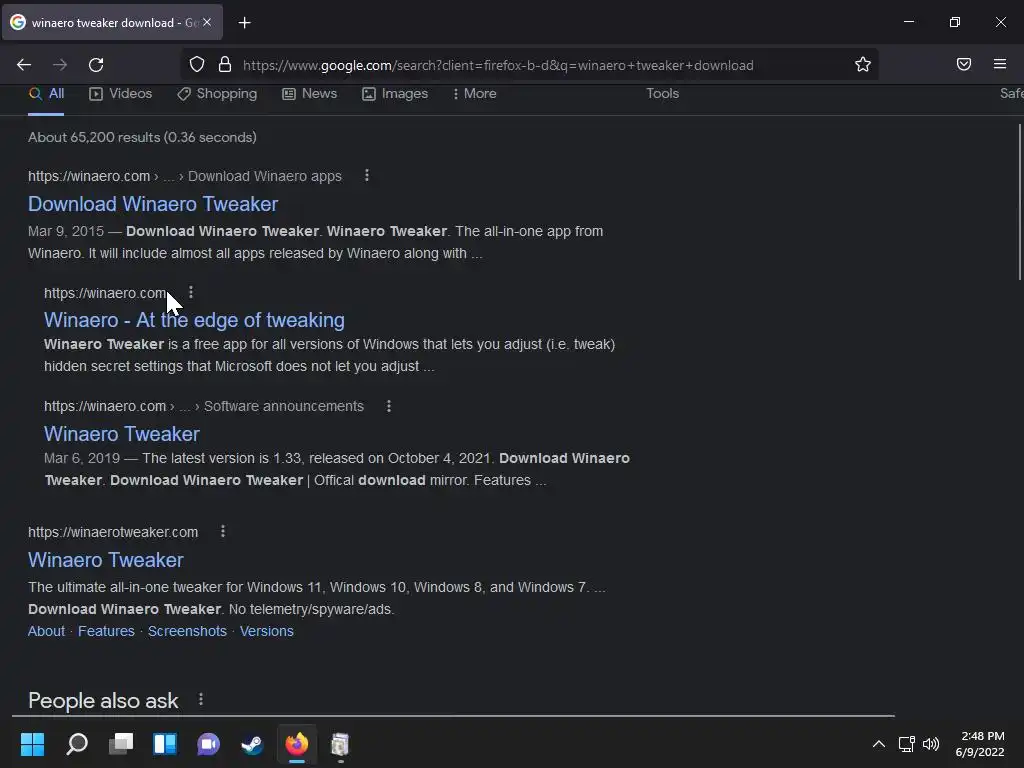
Task: Open Steam from the taskbar
Action: tap(252, 744)
